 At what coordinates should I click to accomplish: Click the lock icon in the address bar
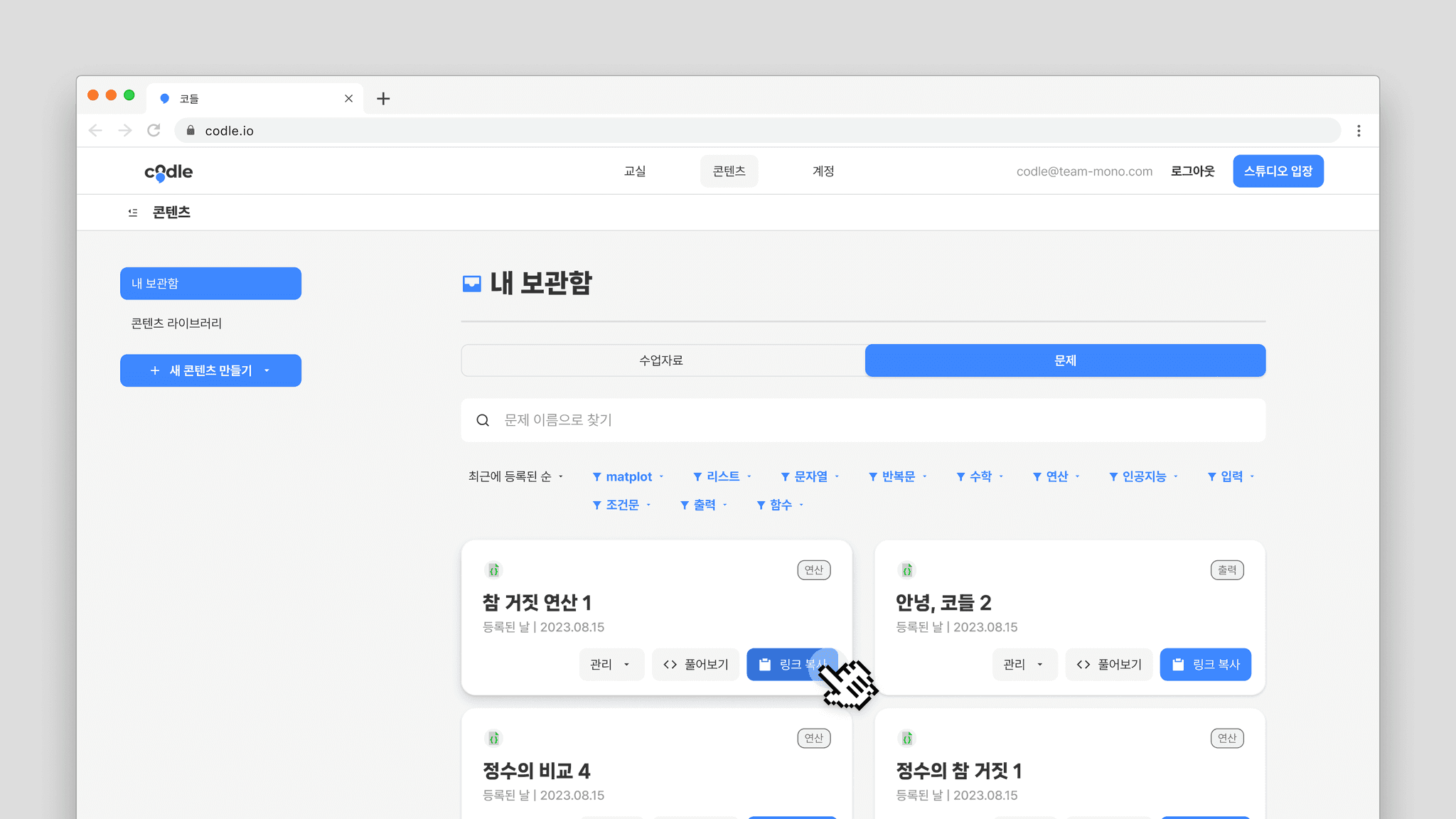[191, 130]
